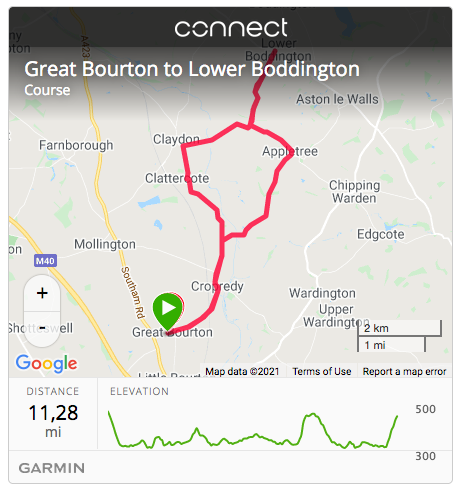Click the map scale bar showing 2 km

click(x=399, y=336)
